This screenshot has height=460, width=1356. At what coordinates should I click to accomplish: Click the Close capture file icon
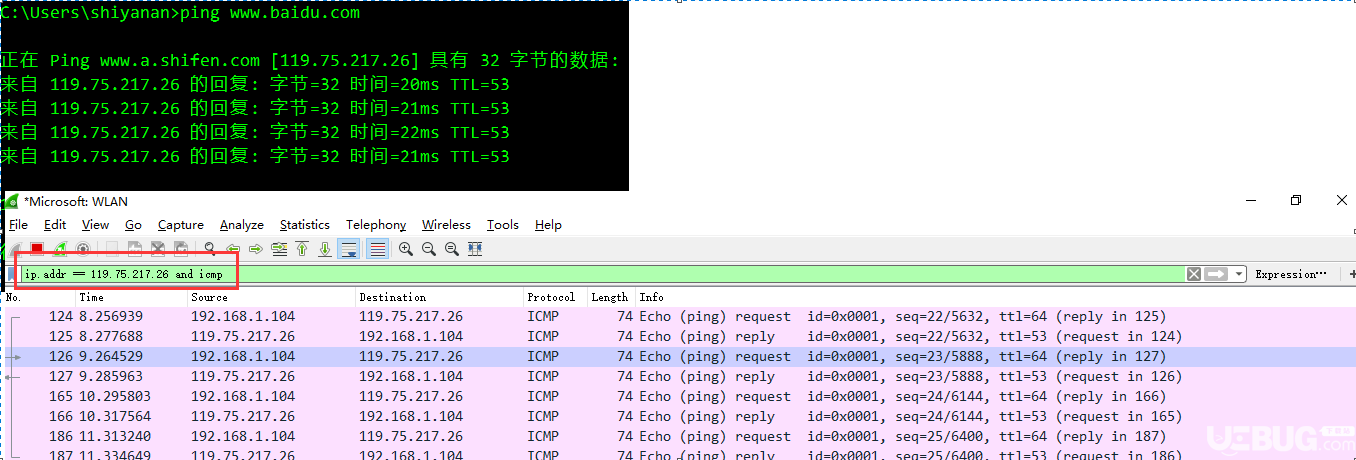157,249
